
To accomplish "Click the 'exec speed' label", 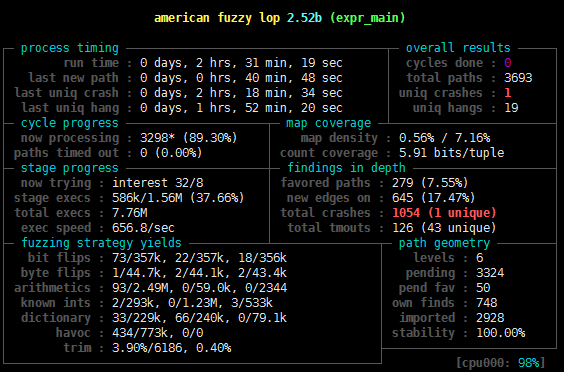I will pyautogui.click(x=56, y=228).
